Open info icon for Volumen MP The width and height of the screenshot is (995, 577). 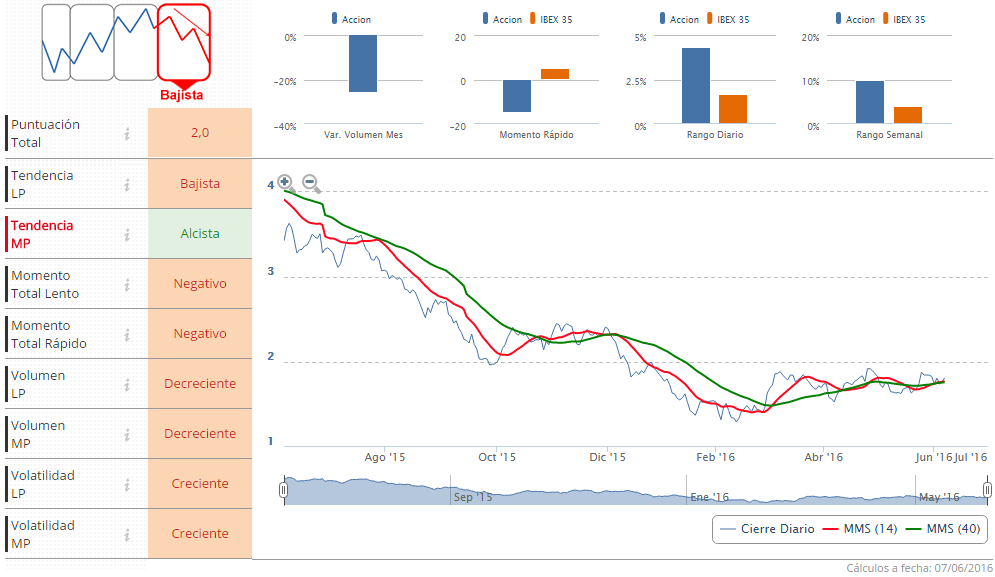coord(127,435)
